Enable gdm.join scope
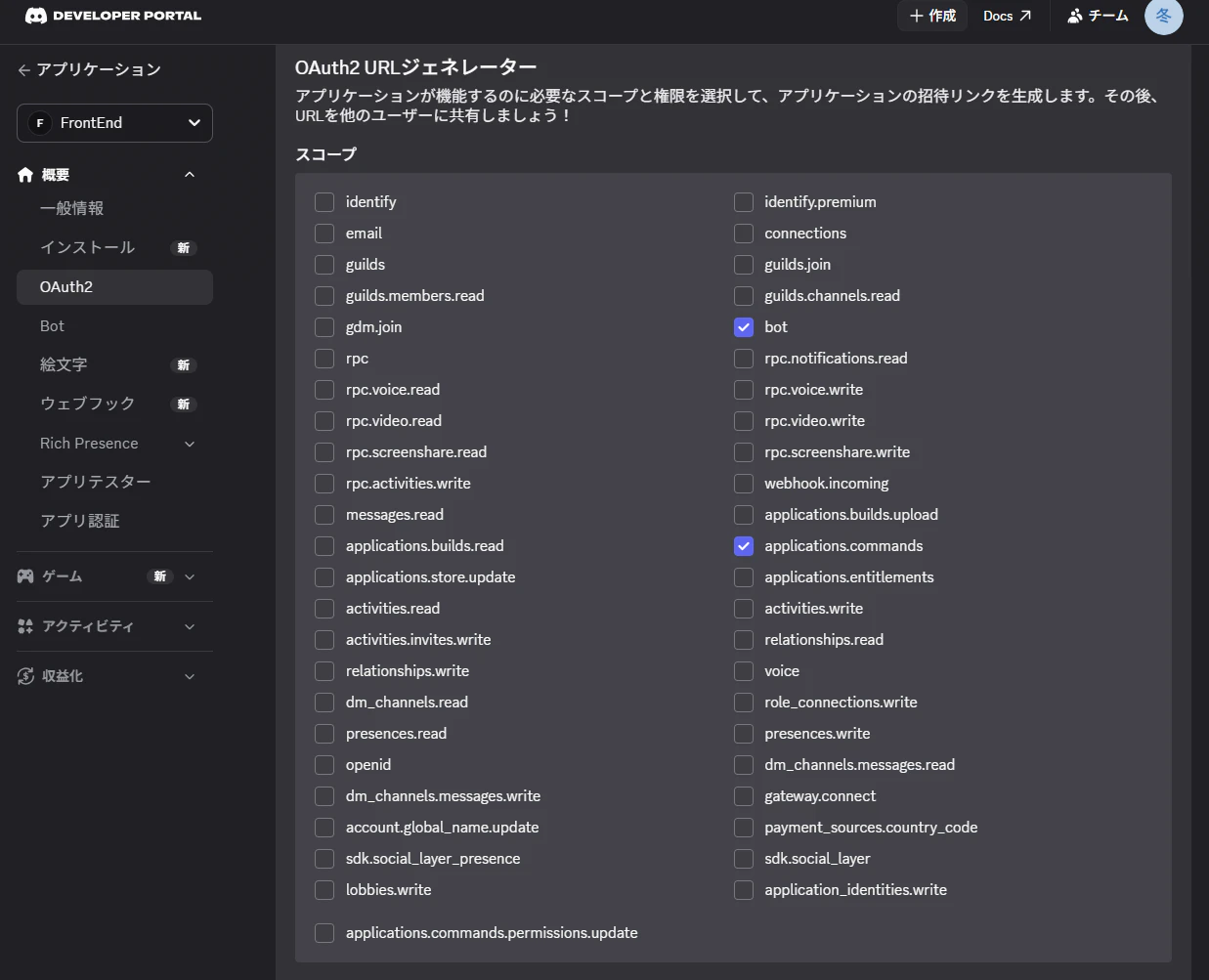1209x980 pixels. 324,327
